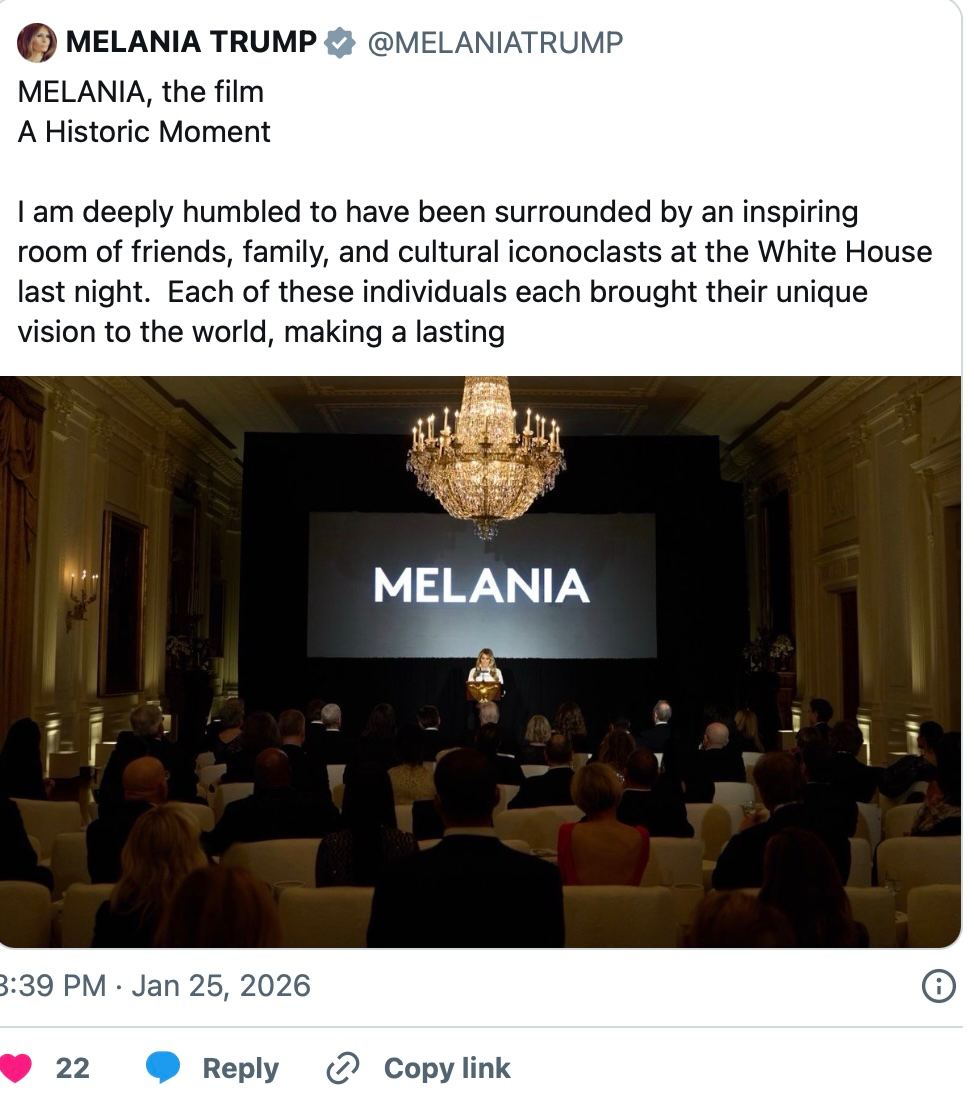Like the tweet with the heart icon
Screen dimensions: 974x1098
coord(13,1067)
